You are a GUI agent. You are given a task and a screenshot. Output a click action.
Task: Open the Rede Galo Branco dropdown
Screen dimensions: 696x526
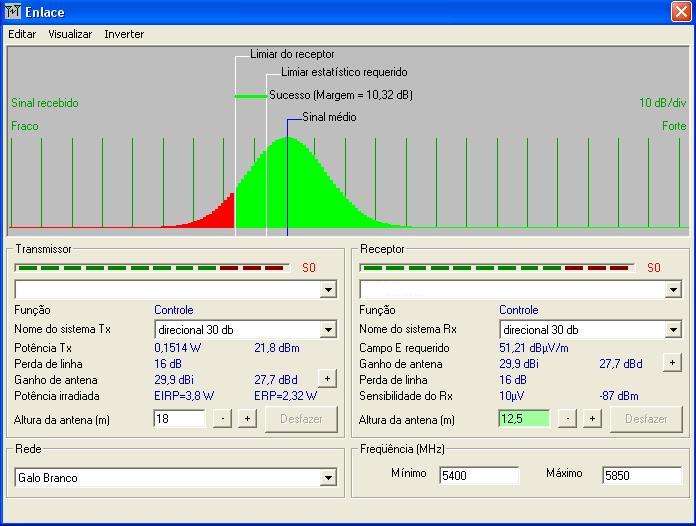[328, 478]
